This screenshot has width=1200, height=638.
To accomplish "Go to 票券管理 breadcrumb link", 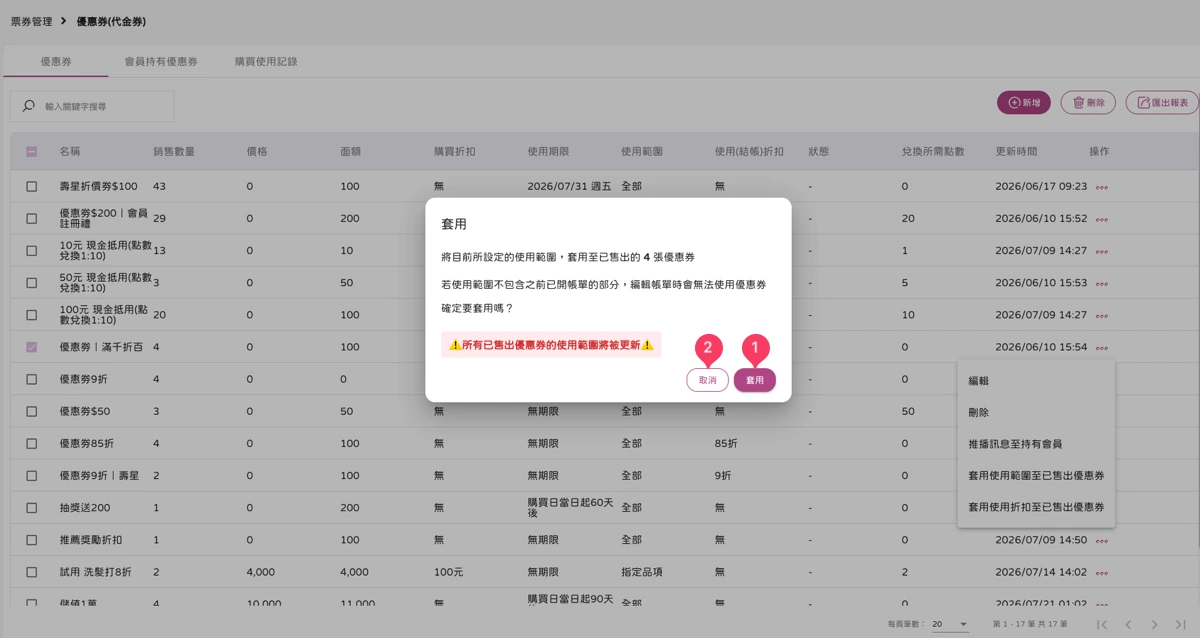I will [31, 21].
